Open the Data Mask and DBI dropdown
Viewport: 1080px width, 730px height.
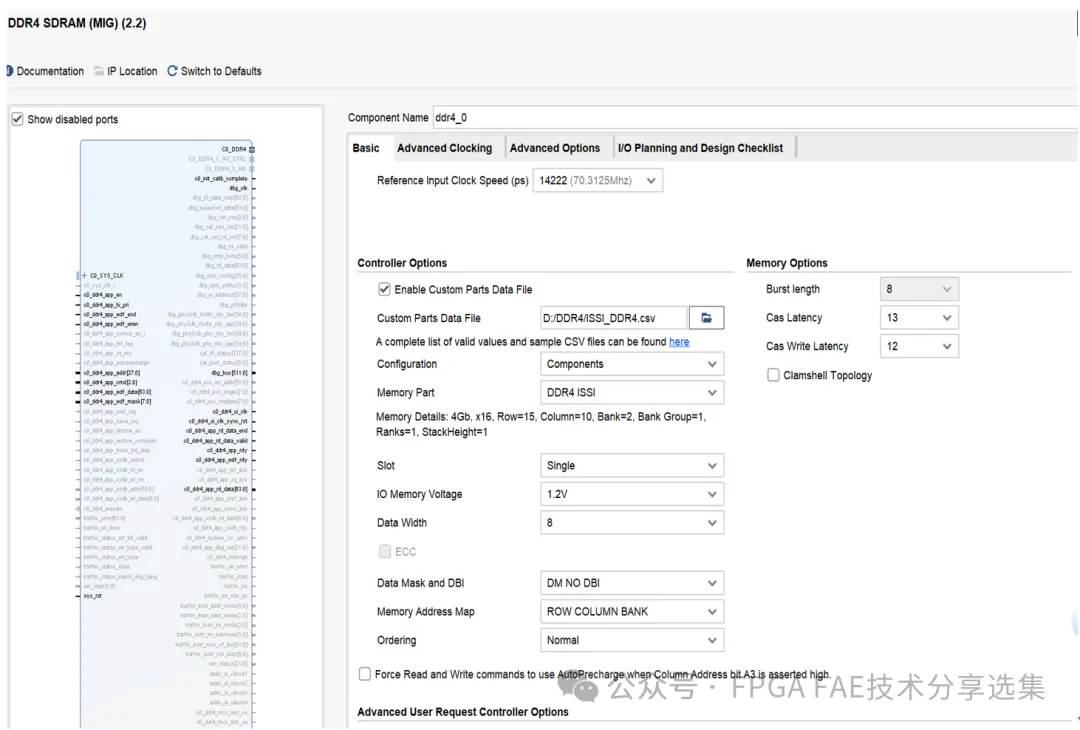click(632, 583)
